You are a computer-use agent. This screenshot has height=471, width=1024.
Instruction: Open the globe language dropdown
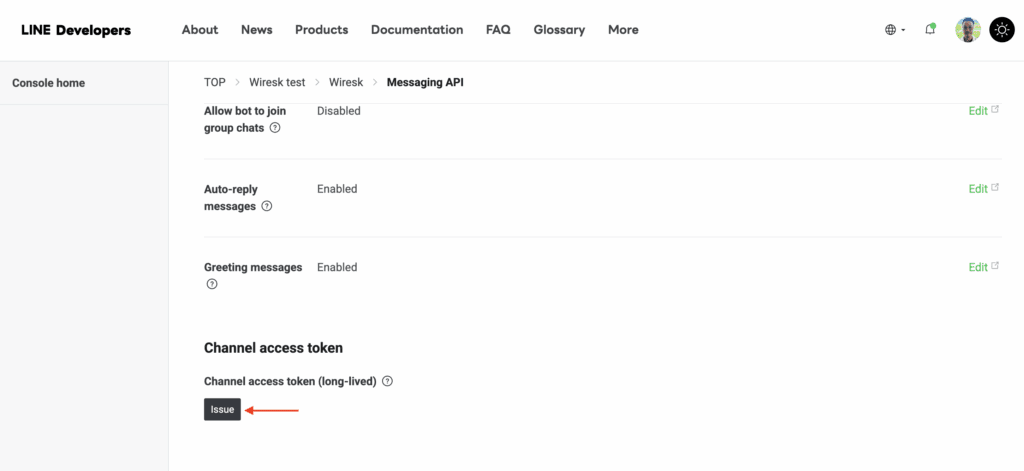(x=894, y=30)
